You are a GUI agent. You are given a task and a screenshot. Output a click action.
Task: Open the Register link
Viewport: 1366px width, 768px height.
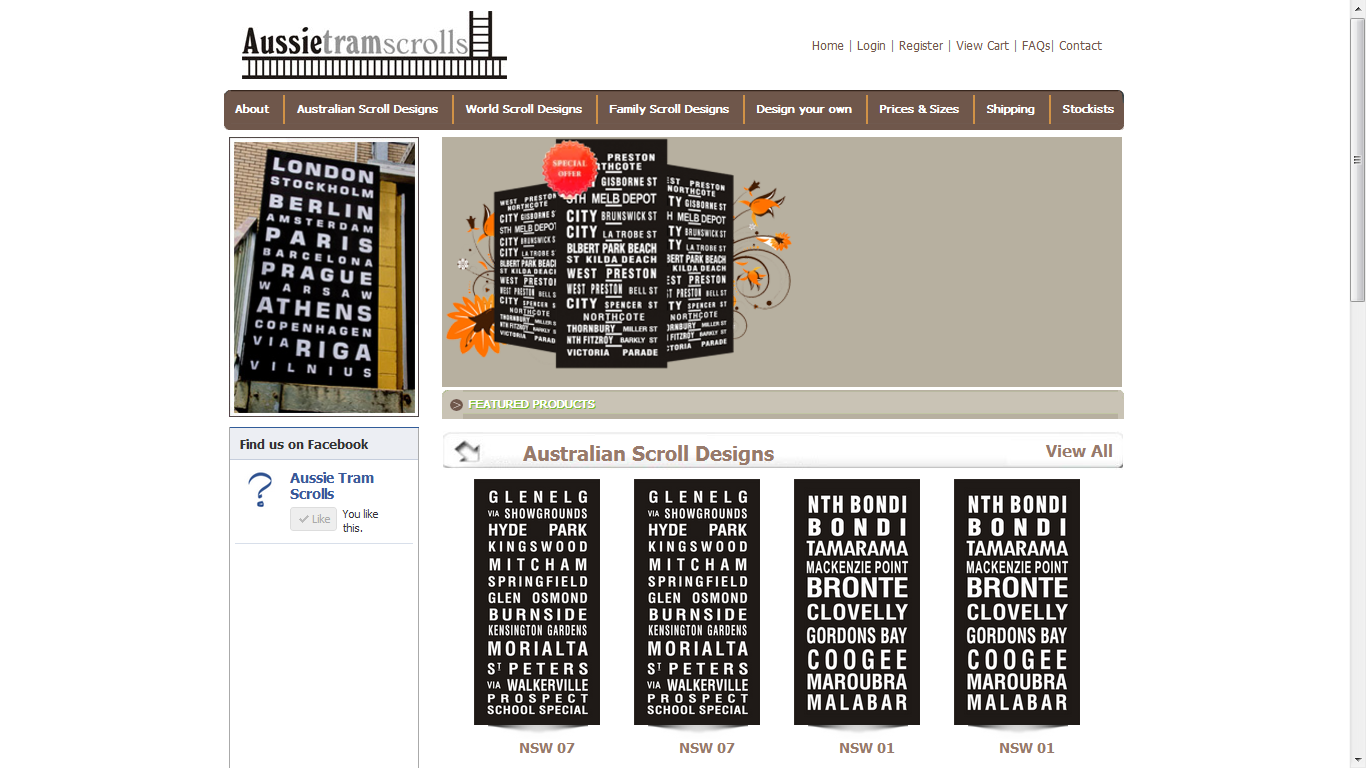921,46
